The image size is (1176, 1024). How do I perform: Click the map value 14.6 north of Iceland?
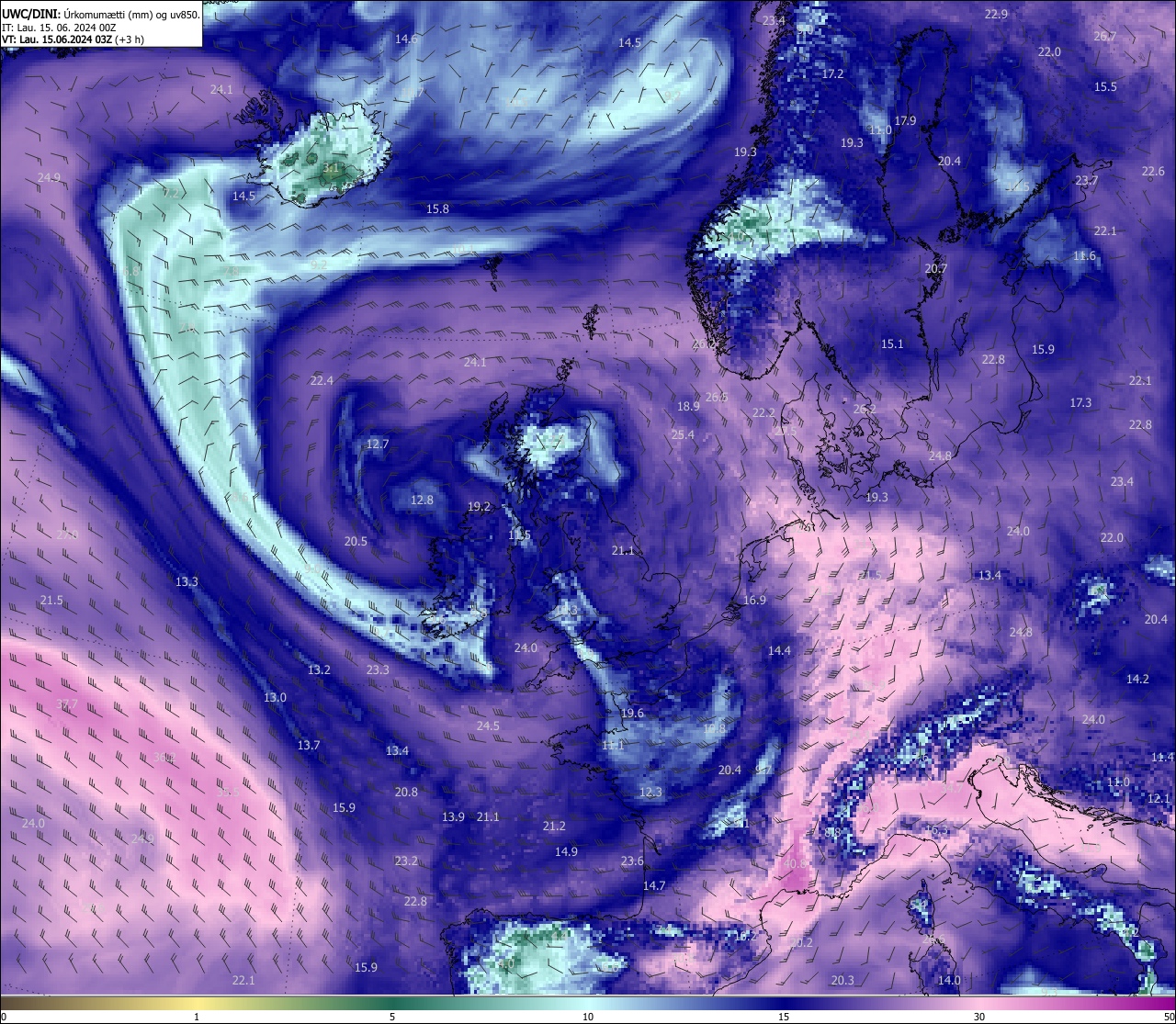pos(406,39)
